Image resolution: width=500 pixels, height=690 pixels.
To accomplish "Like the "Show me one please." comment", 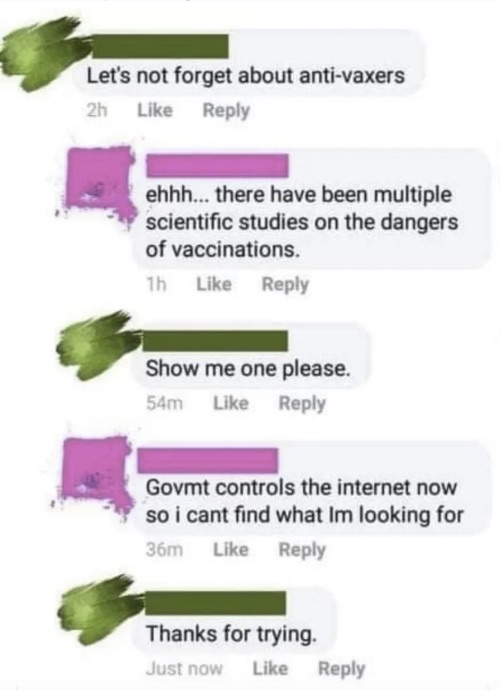I will [231, 403].
